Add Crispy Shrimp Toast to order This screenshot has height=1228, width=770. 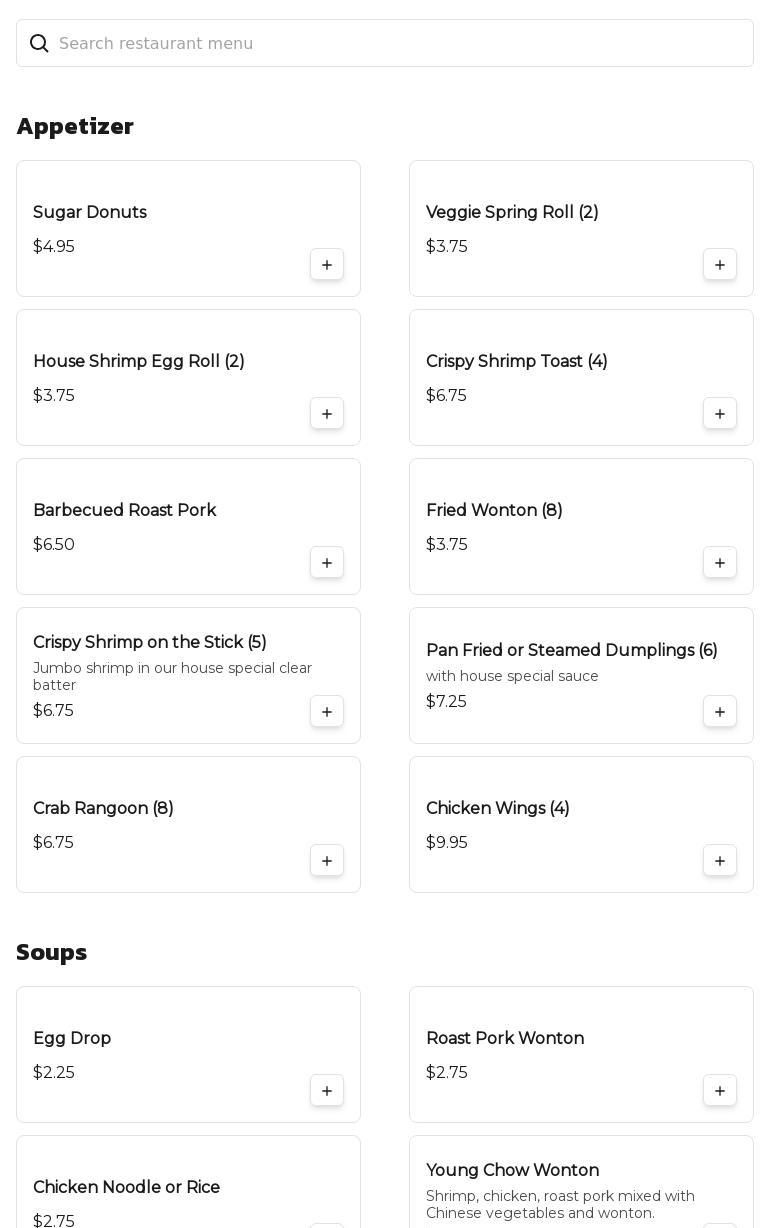pyautogui.click(x=720, y=414)
